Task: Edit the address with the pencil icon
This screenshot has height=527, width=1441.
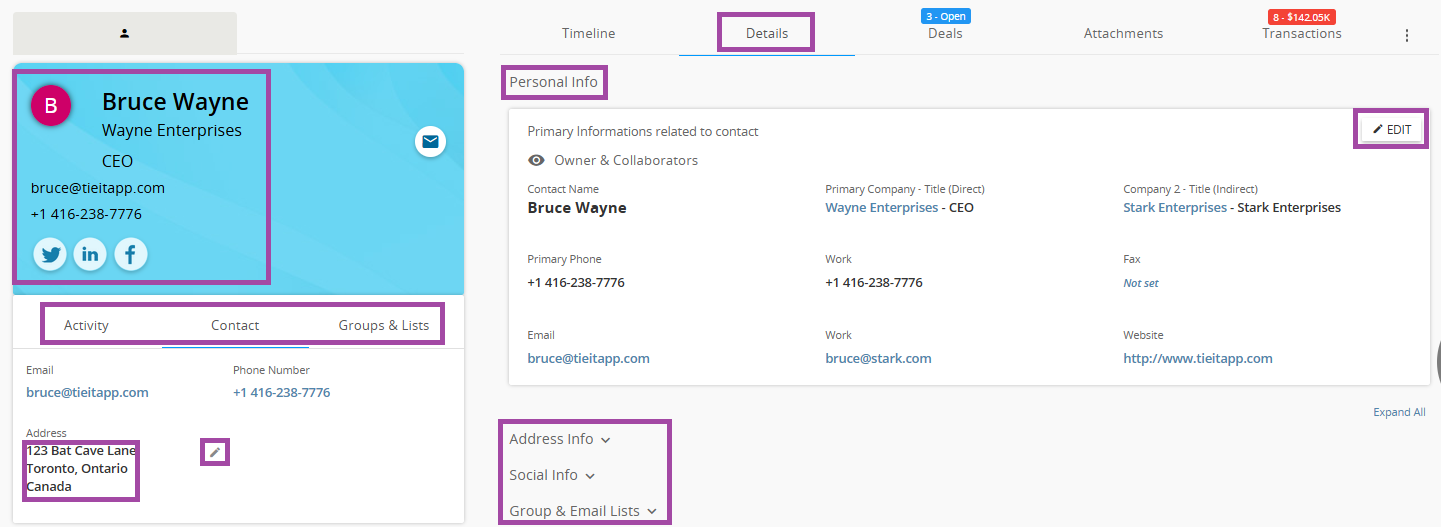Action: (x=215, y=453)
